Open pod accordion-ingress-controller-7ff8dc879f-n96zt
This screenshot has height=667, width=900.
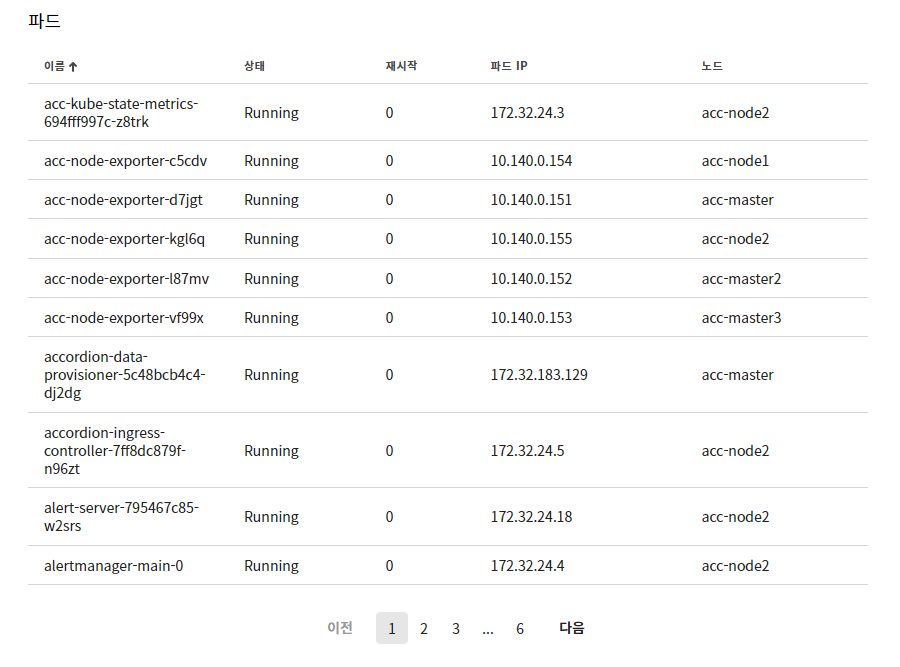tap(115, 451)
